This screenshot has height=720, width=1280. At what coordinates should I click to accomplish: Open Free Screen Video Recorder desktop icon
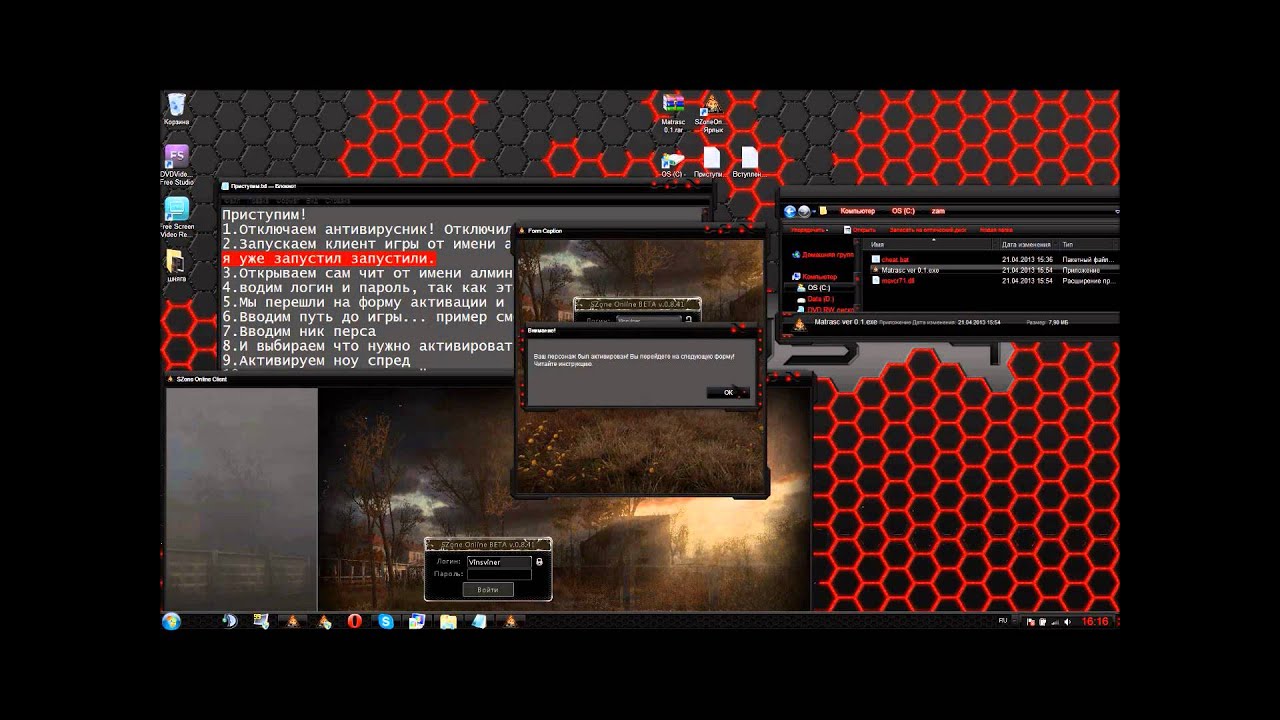click(x=176, y=218)
